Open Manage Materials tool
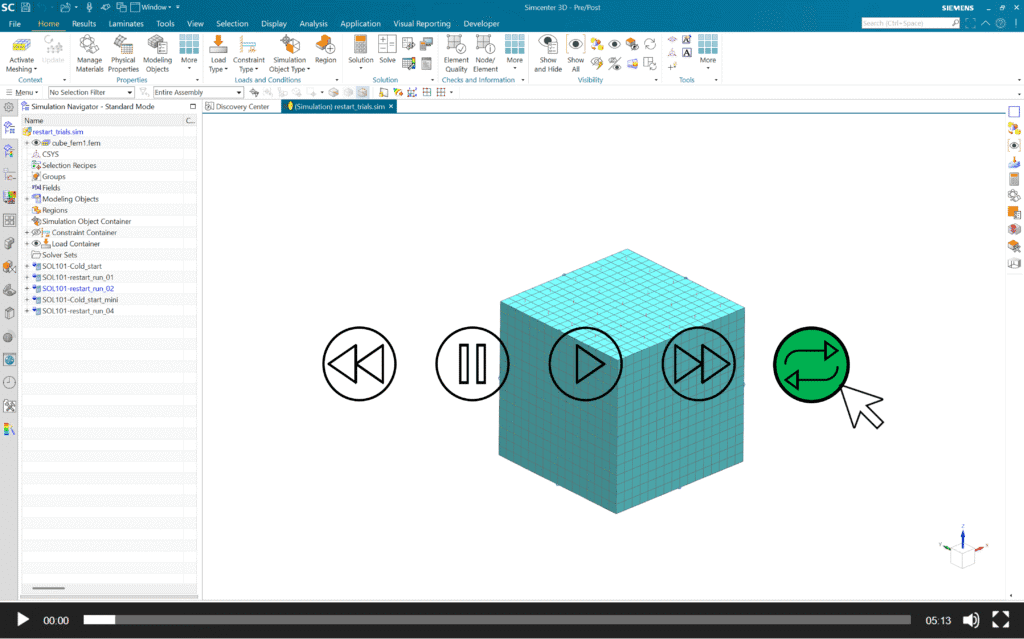This screenshot has width=1024, height=639. [x=89, y=46]
